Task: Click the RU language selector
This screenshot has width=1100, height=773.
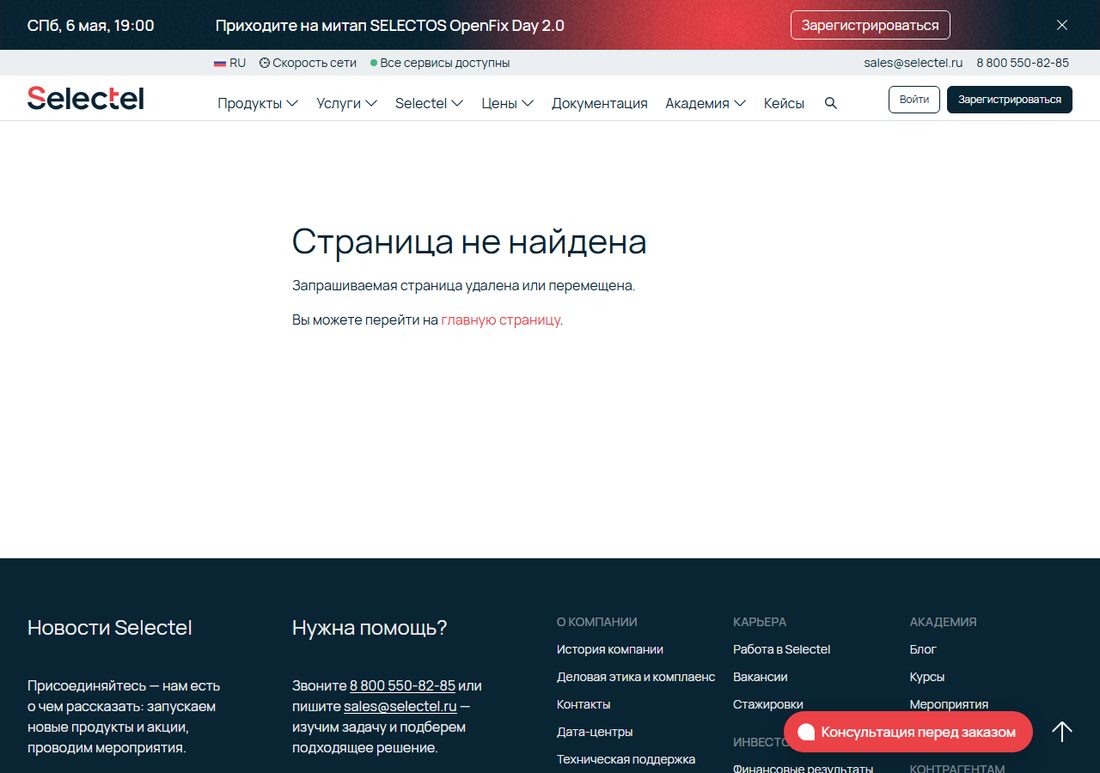Action: pos(230,63)
